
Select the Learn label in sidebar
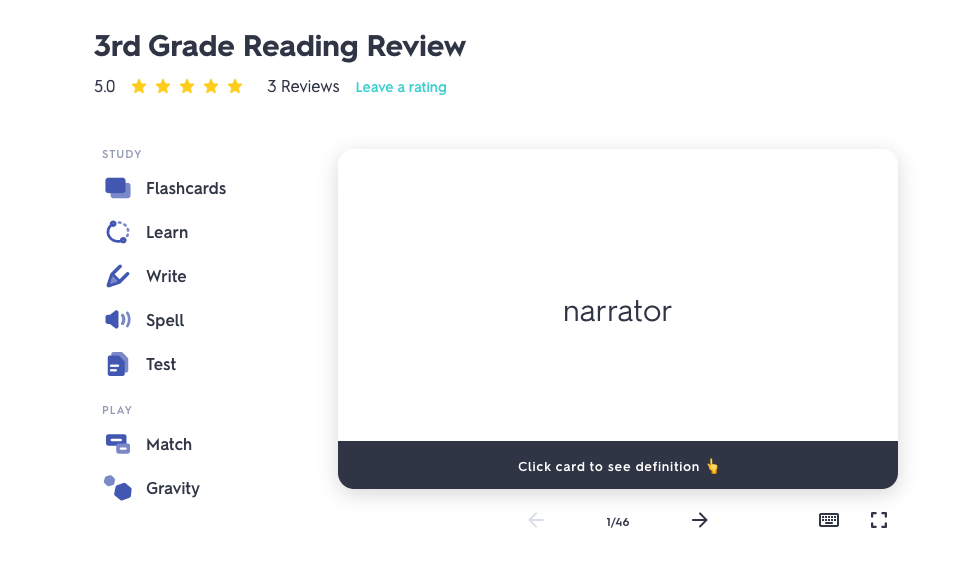click(x=167, y=232)
